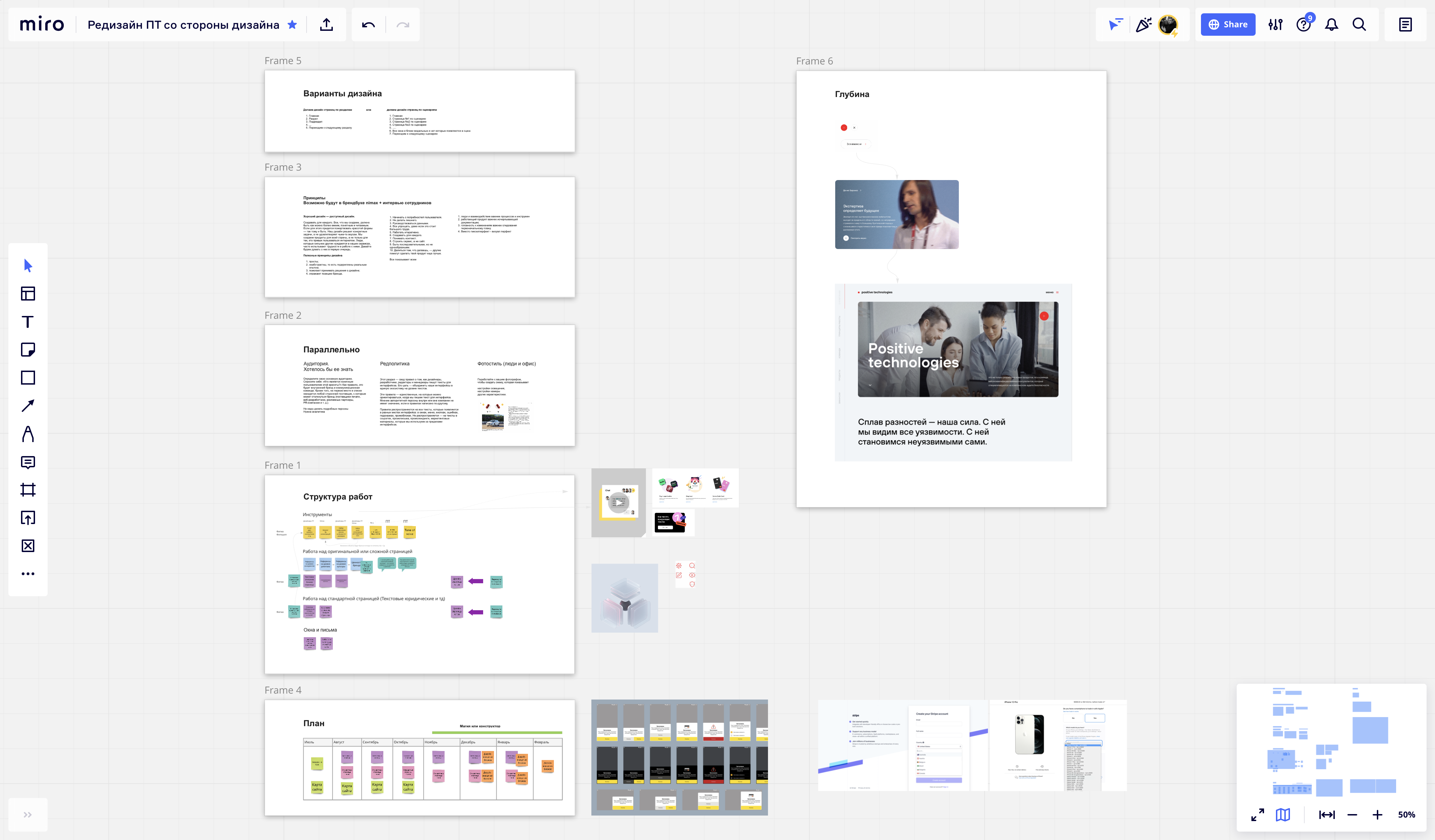Click board title Редизайн ПТ со стороны дизайна
This screenshot has width=1435, height=840.
click(x=183, y=25)
